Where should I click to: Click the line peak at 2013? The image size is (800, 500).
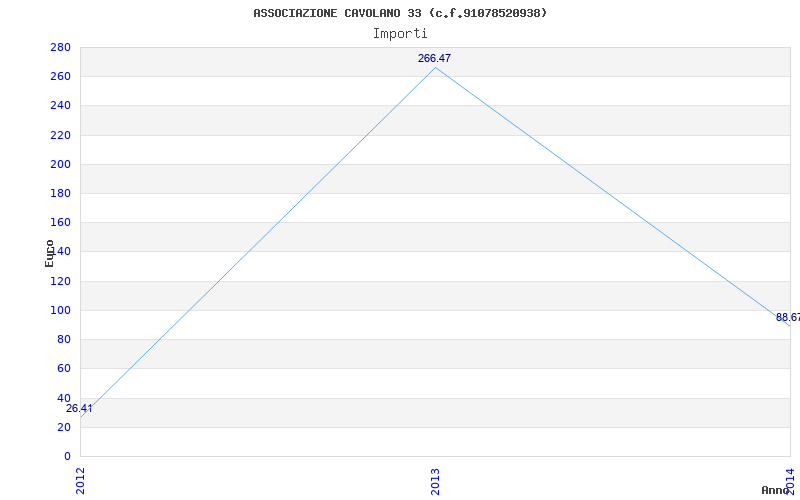(x=435, y=67)
